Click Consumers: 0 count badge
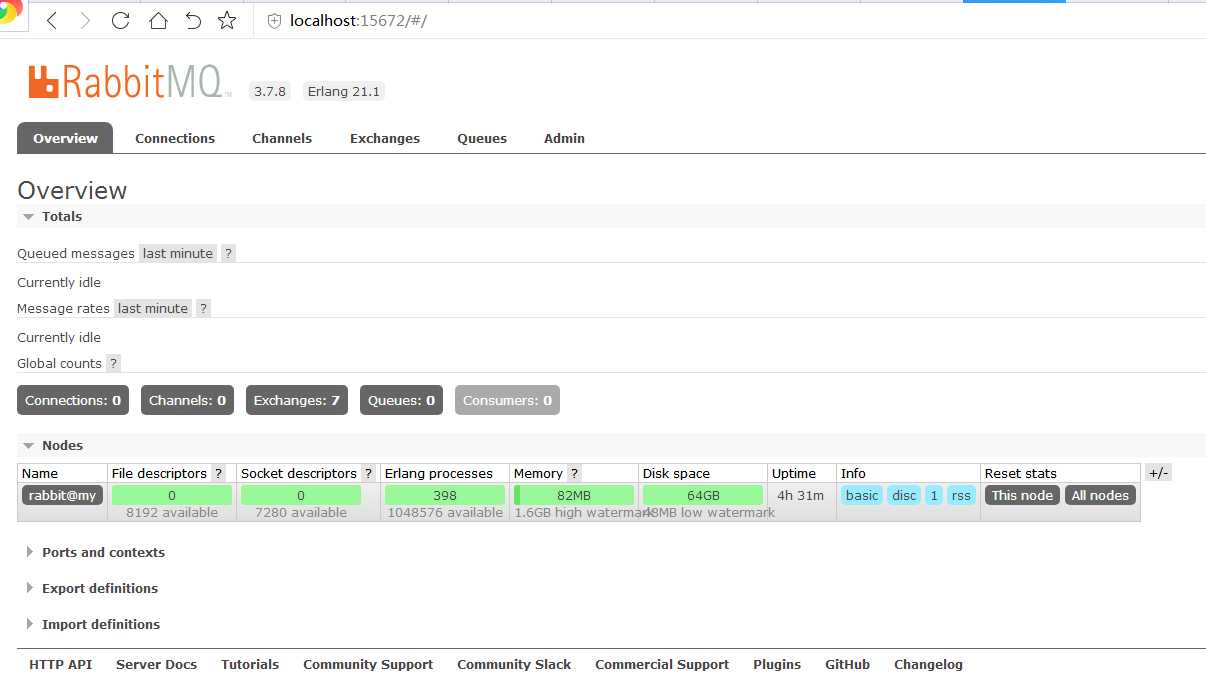This screenshot has height=676, width=1206. 507,401
